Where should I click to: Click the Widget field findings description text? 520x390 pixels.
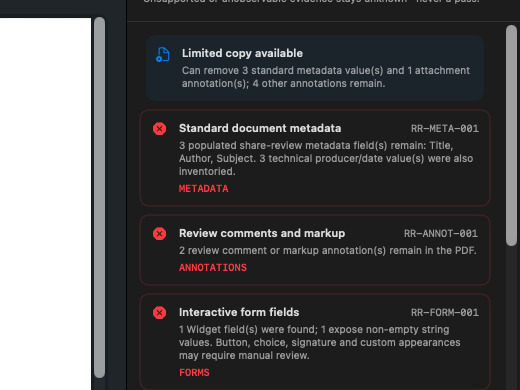pos(319,342)
